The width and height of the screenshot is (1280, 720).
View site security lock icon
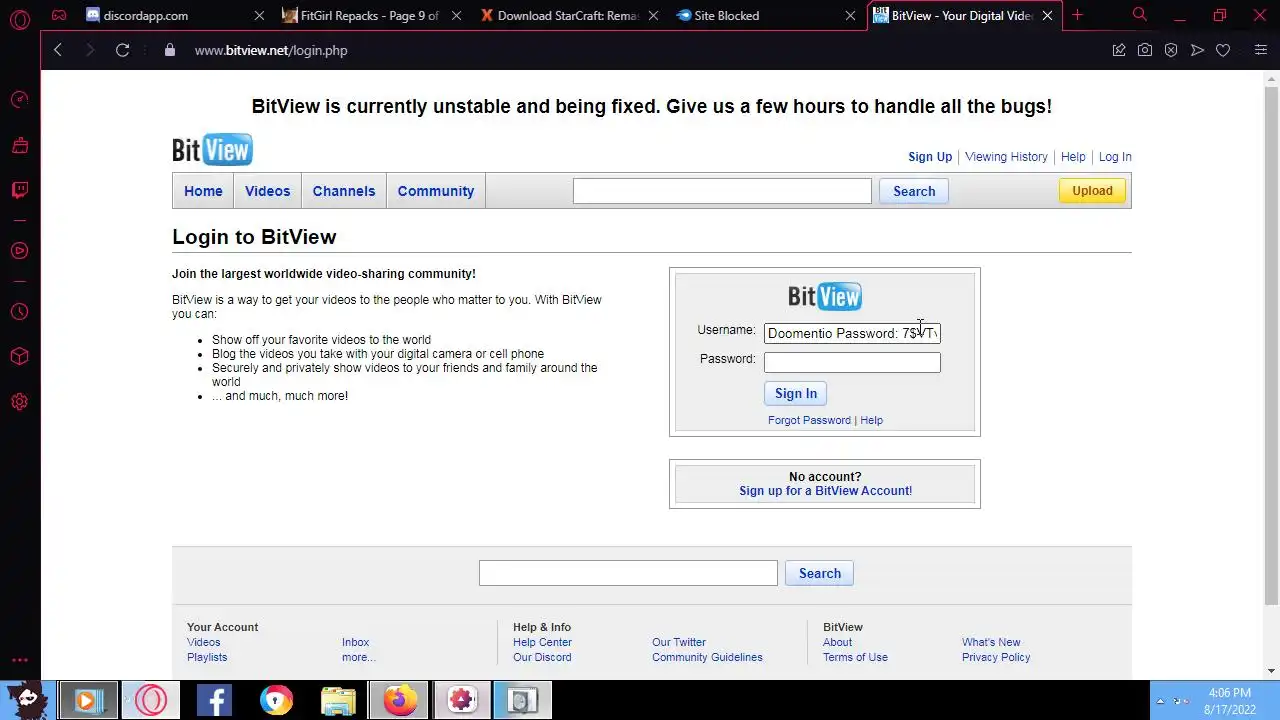pyautogui.click(x=169, y=50)
